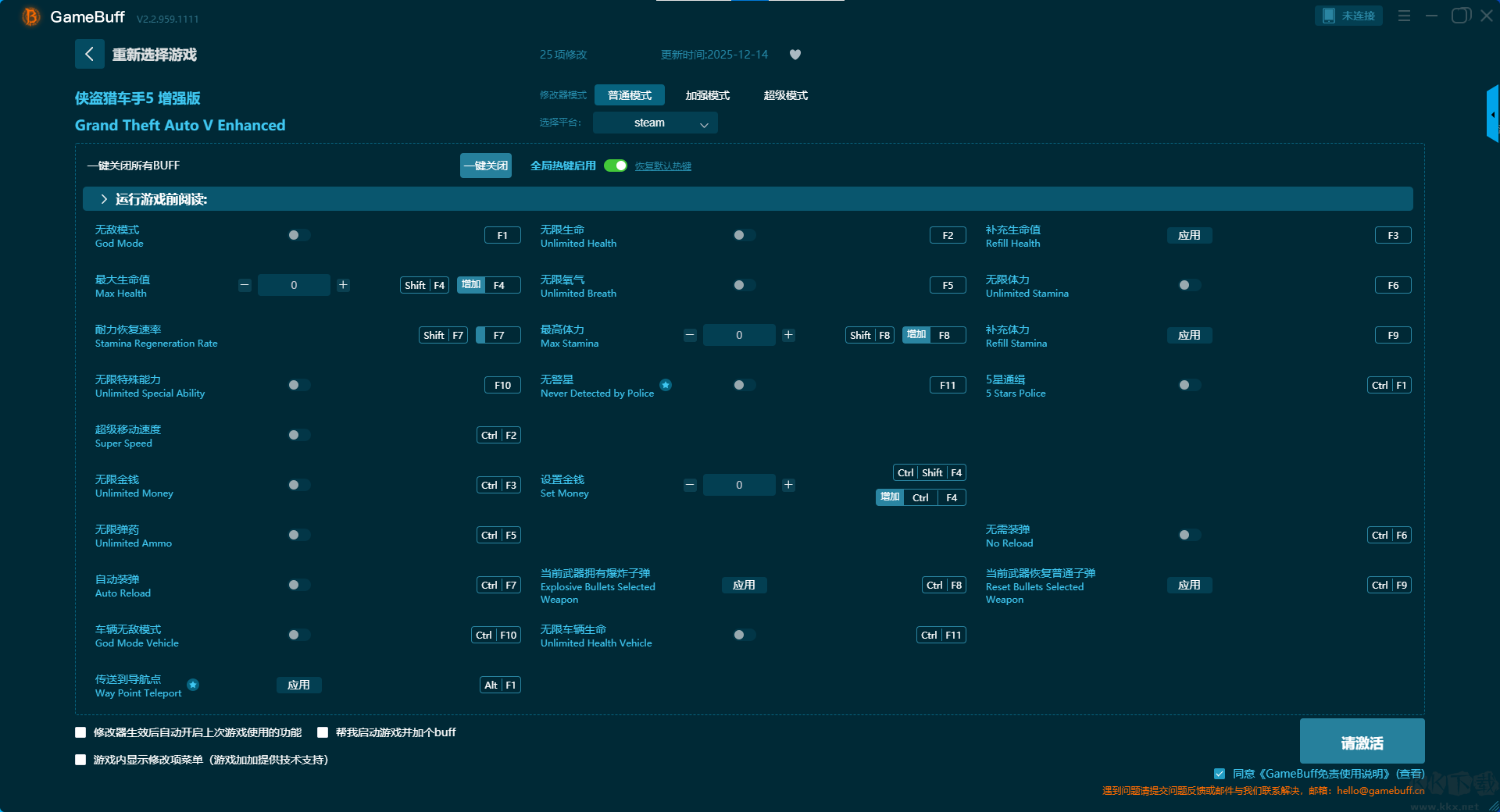The image size is (1500, 812).
Task: Click the Ctrl F2 hotkey box for Super Speed
Action: 499,435
